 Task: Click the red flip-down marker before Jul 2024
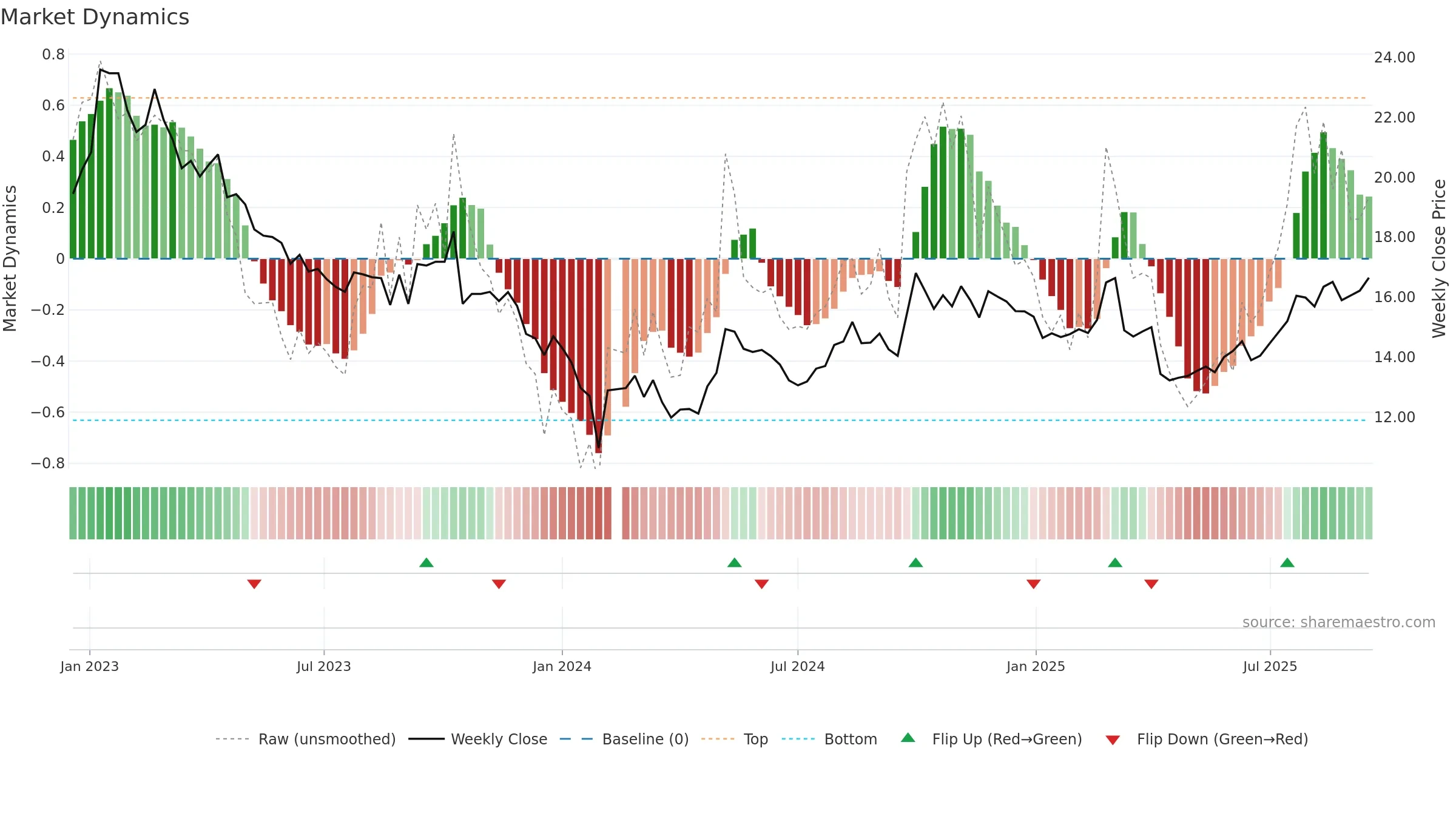pos(762,584)
